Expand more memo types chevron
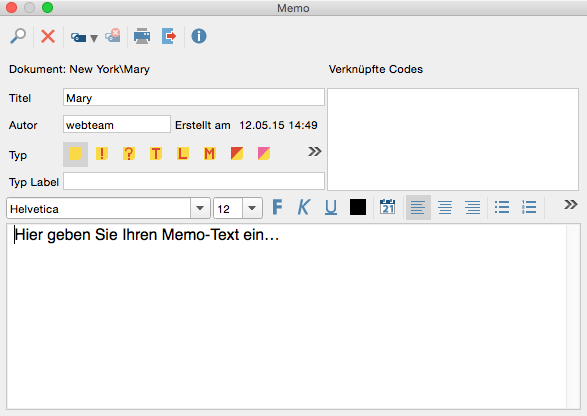Screen dimensions: 587x416 point(315,152)
